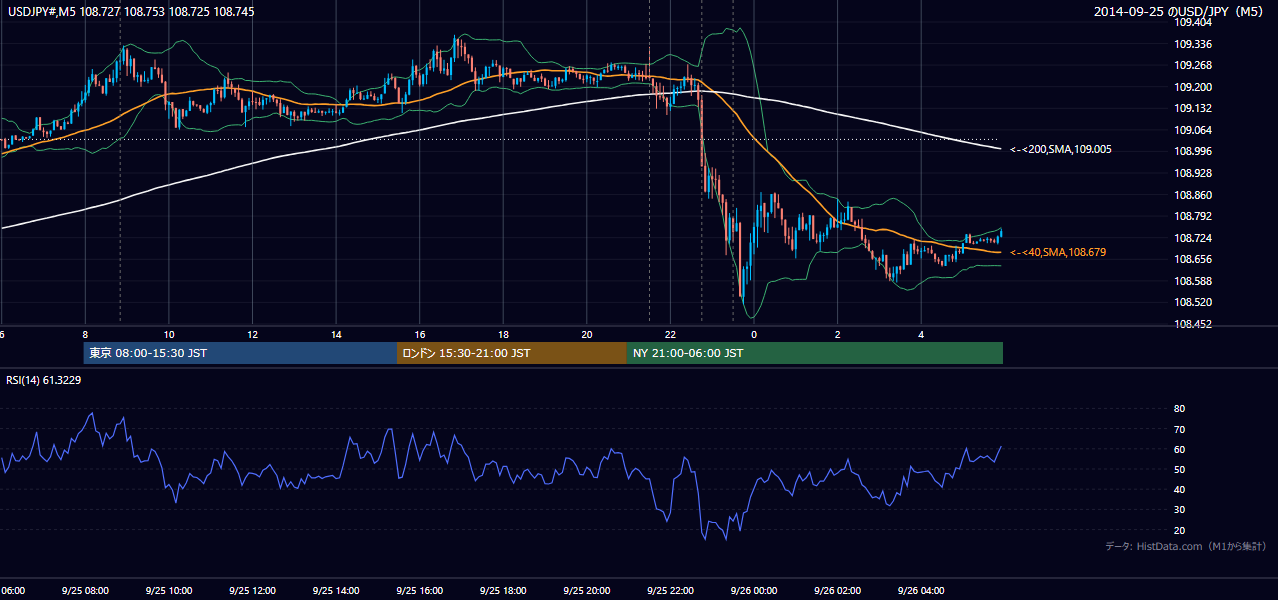Click the 109.268 price axis label

click(1193, 65)
